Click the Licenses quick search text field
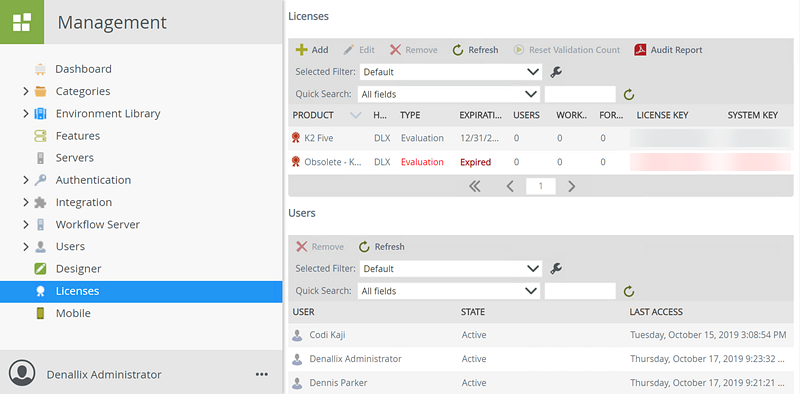This screenshot has width=800, height=394. 580,94
